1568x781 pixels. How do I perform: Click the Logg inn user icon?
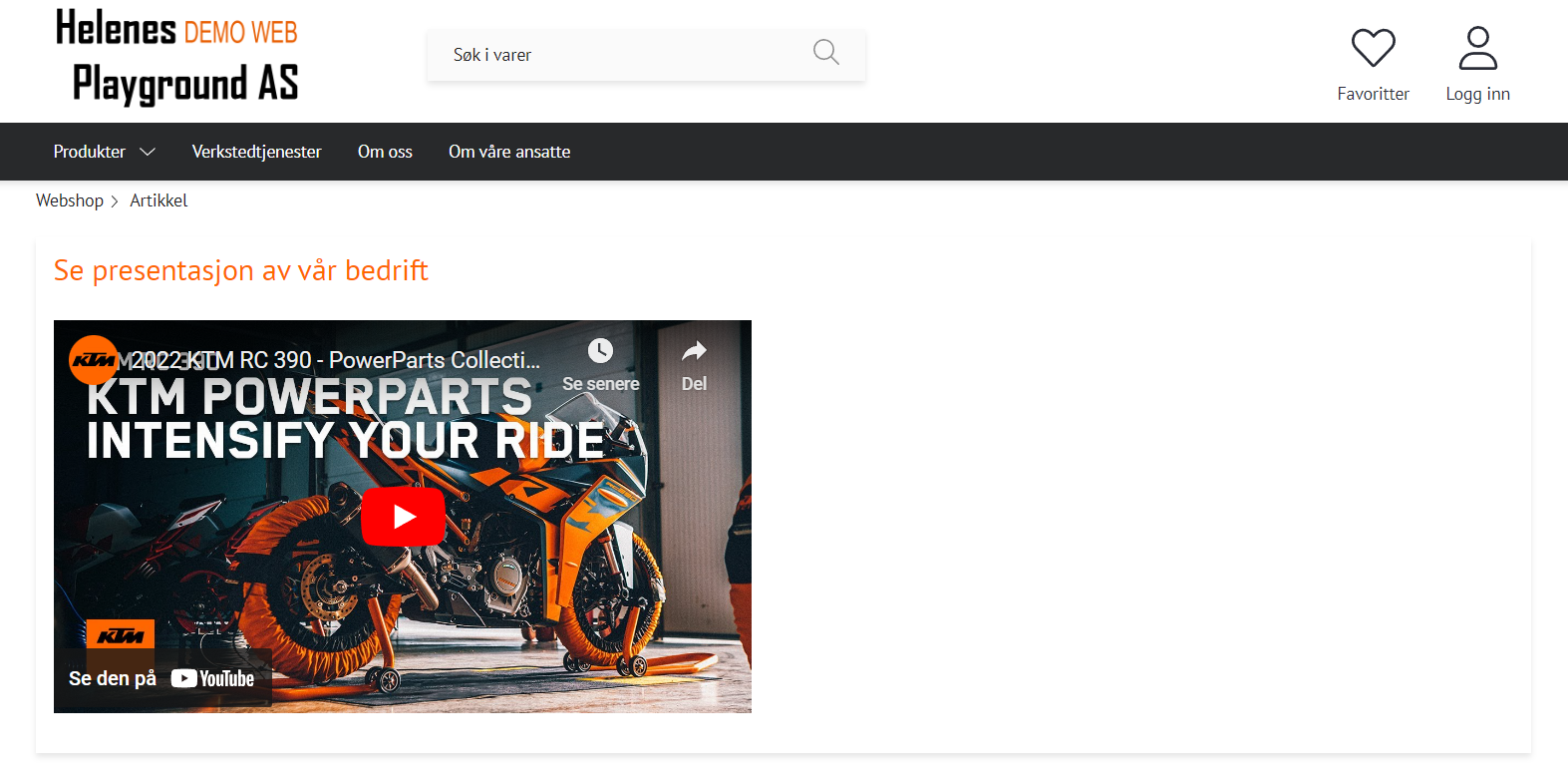(1477, 48)
